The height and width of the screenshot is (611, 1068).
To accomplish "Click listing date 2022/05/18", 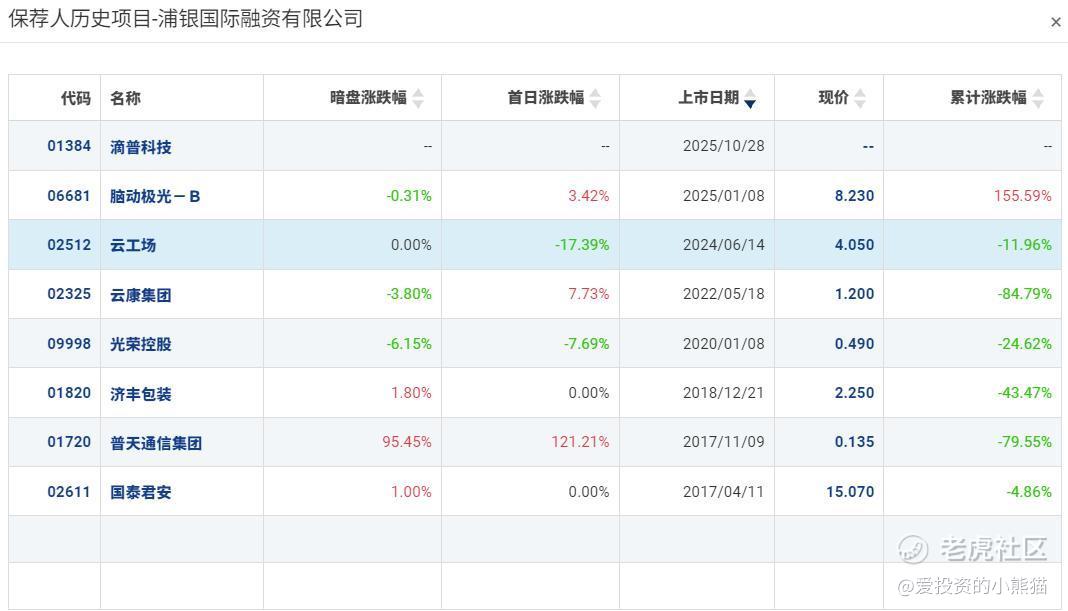I will (723, 294).
